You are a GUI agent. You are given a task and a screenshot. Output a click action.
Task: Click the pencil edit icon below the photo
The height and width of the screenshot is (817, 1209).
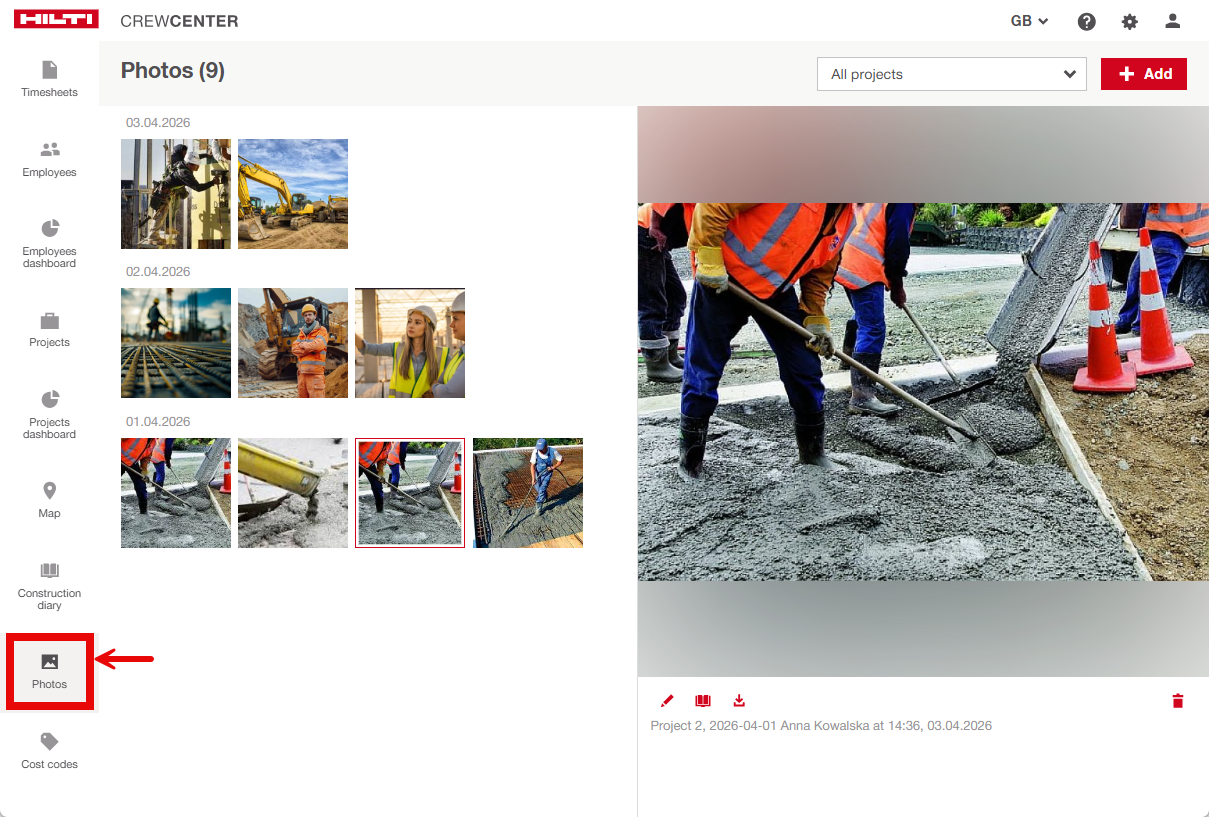(667, 701)
